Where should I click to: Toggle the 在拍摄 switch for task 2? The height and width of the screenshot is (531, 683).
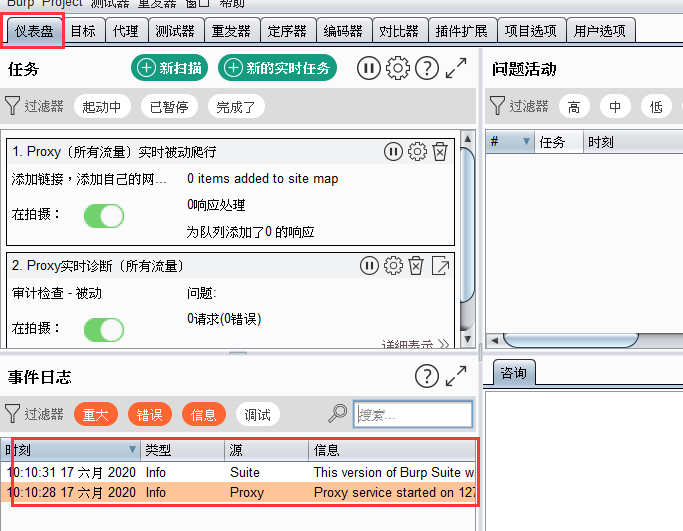point(104,330)
